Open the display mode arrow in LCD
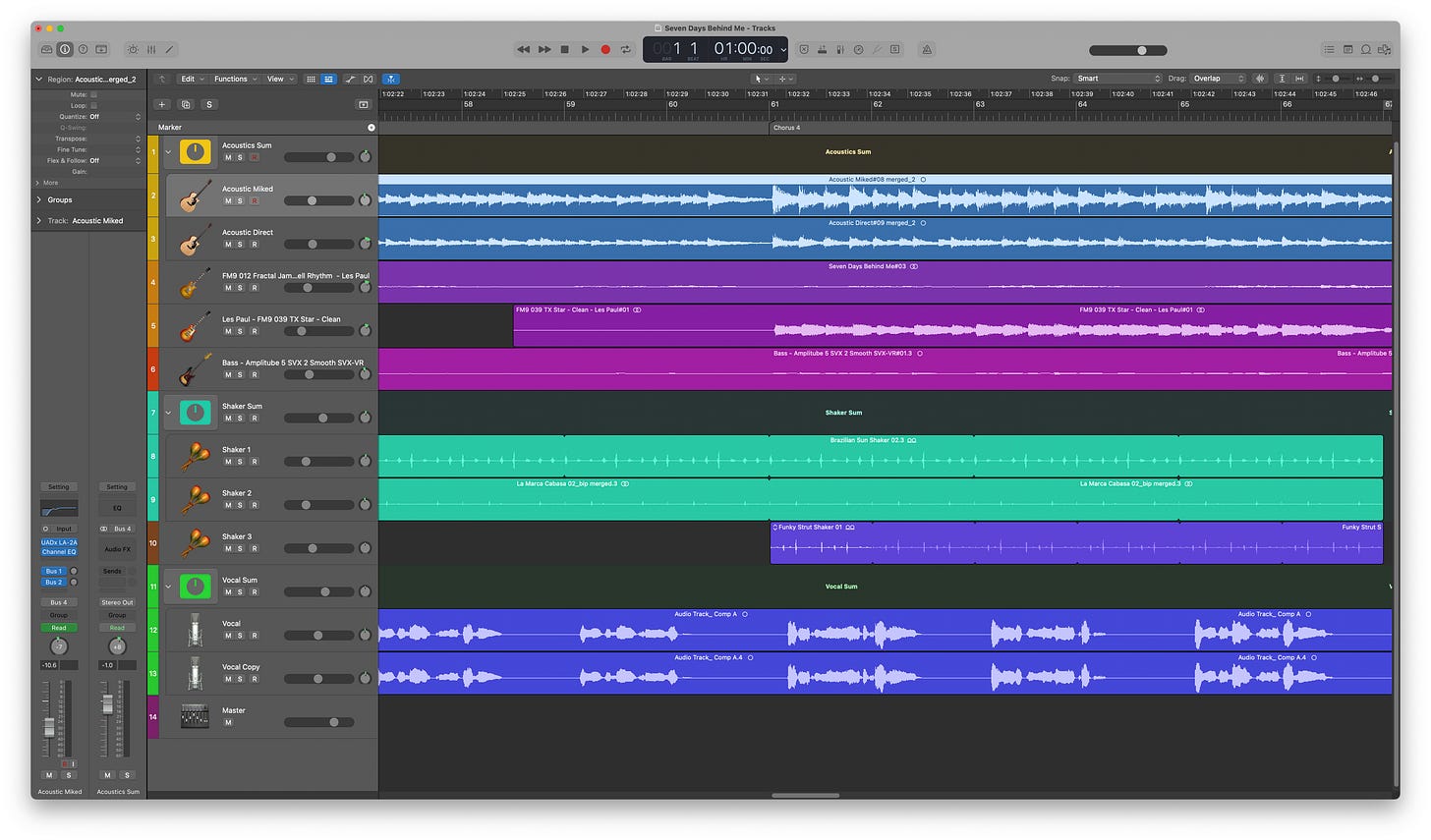The height and width of the screenshot is (840, 1431). point(782,49)
